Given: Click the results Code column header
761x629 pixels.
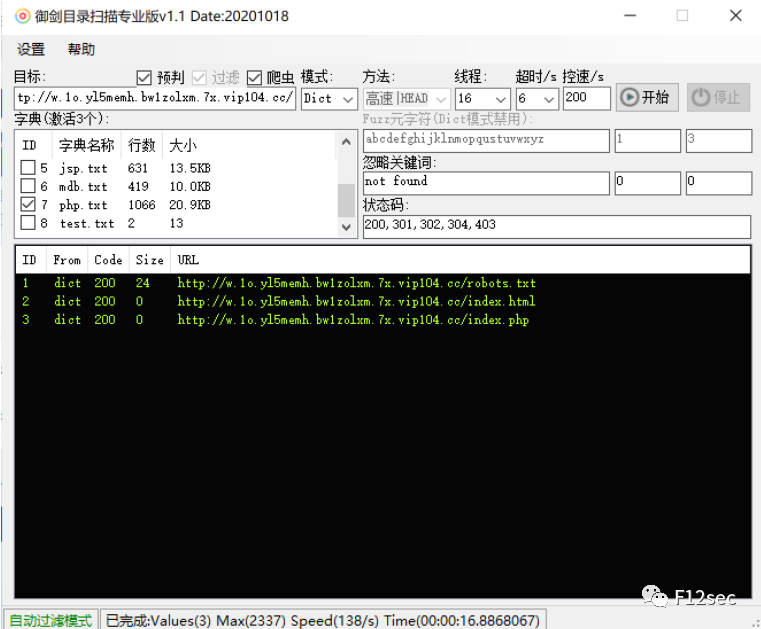Looking at the screenshot, I should (x=108, y=260).
